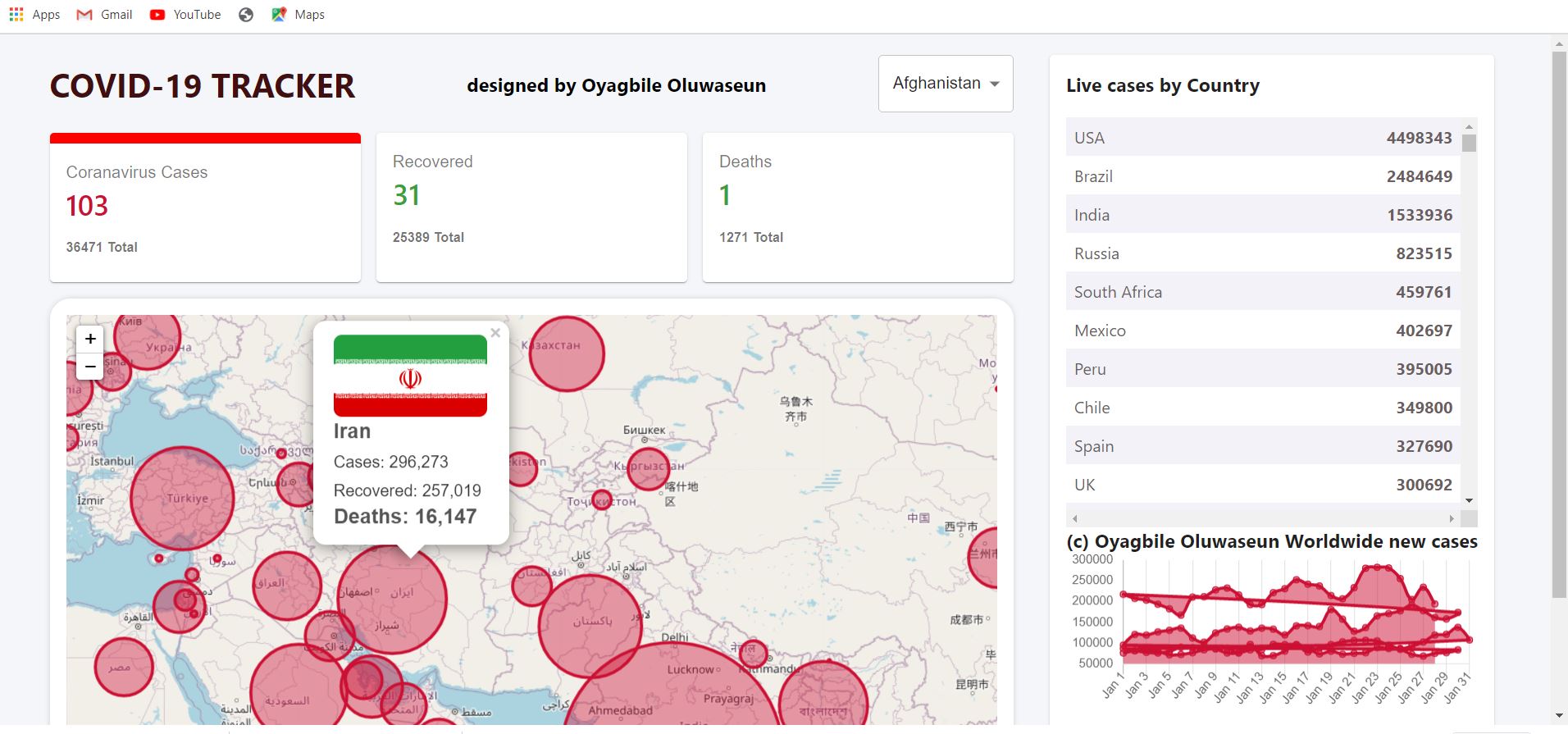The width and height of the screenshot is (1568, 734).
Task: Click the 'Recovered: 257,019' popup text
Action: [x=408, y=490]
